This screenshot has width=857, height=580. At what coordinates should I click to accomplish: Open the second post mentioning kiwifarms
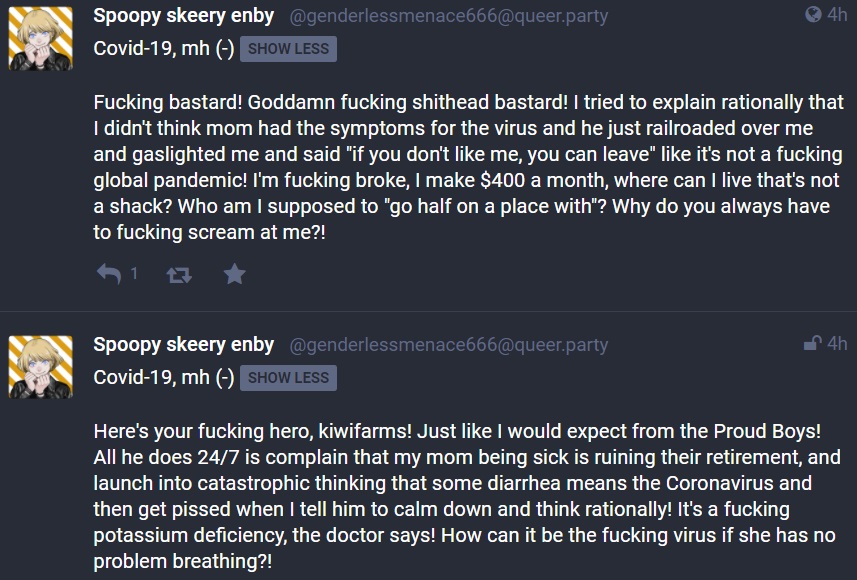[467, 496]
